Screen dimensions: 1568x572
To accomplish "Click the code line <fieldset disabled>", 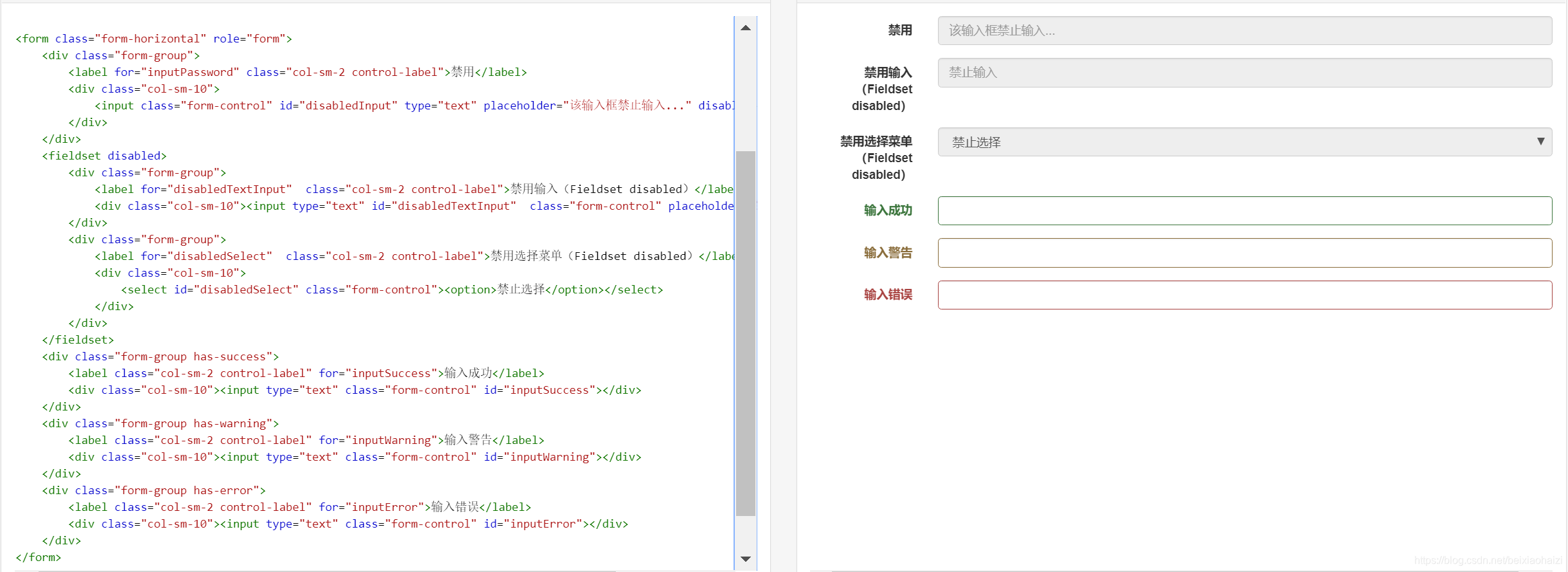I will click(x=105, y=156).
